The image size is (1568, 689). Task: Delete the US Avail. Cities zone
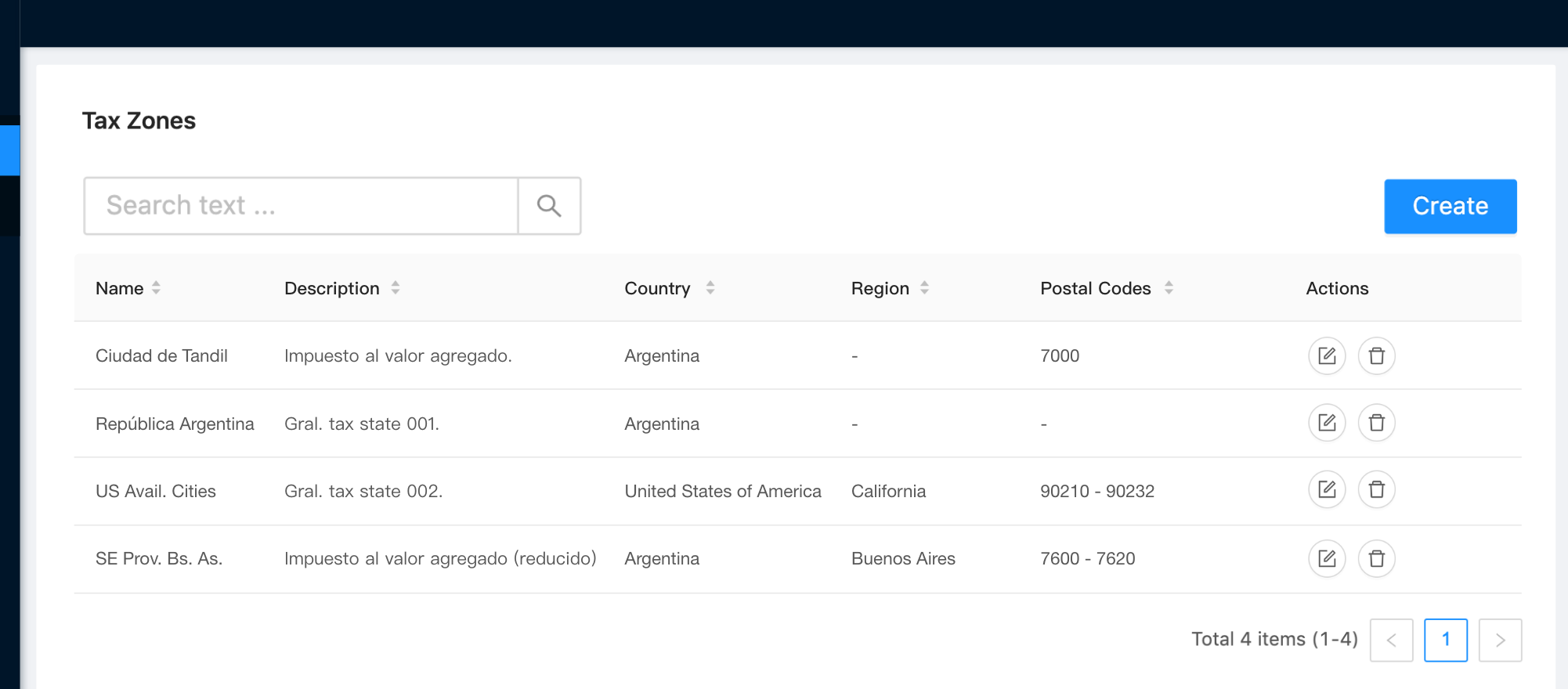(x=1376, y=490)
